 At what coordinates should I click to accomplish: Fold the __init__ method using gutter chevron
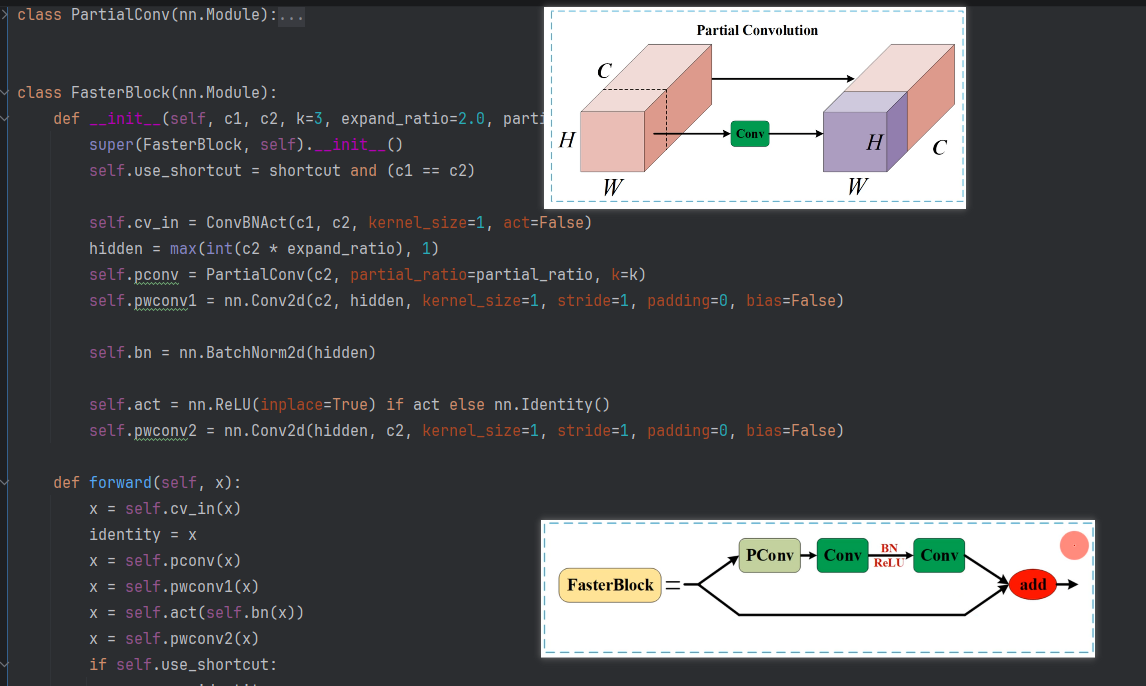pyautogui.click(x=4, y=119)
